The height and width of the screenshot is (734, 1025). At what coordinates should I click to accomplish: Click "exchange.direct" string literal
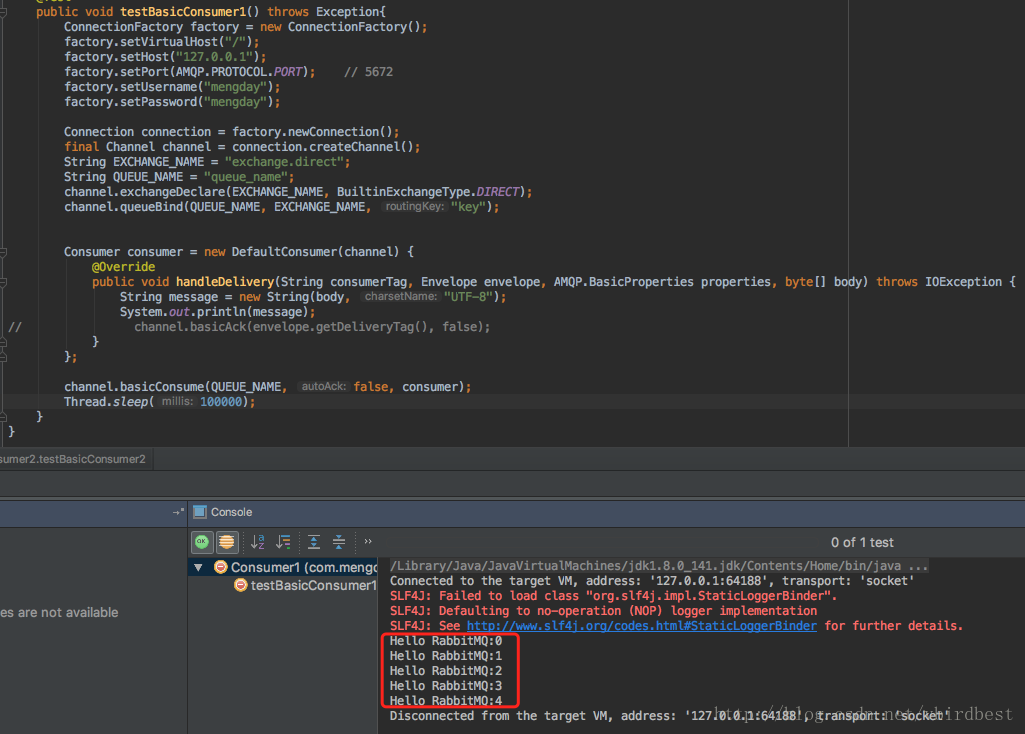[284, 162]
